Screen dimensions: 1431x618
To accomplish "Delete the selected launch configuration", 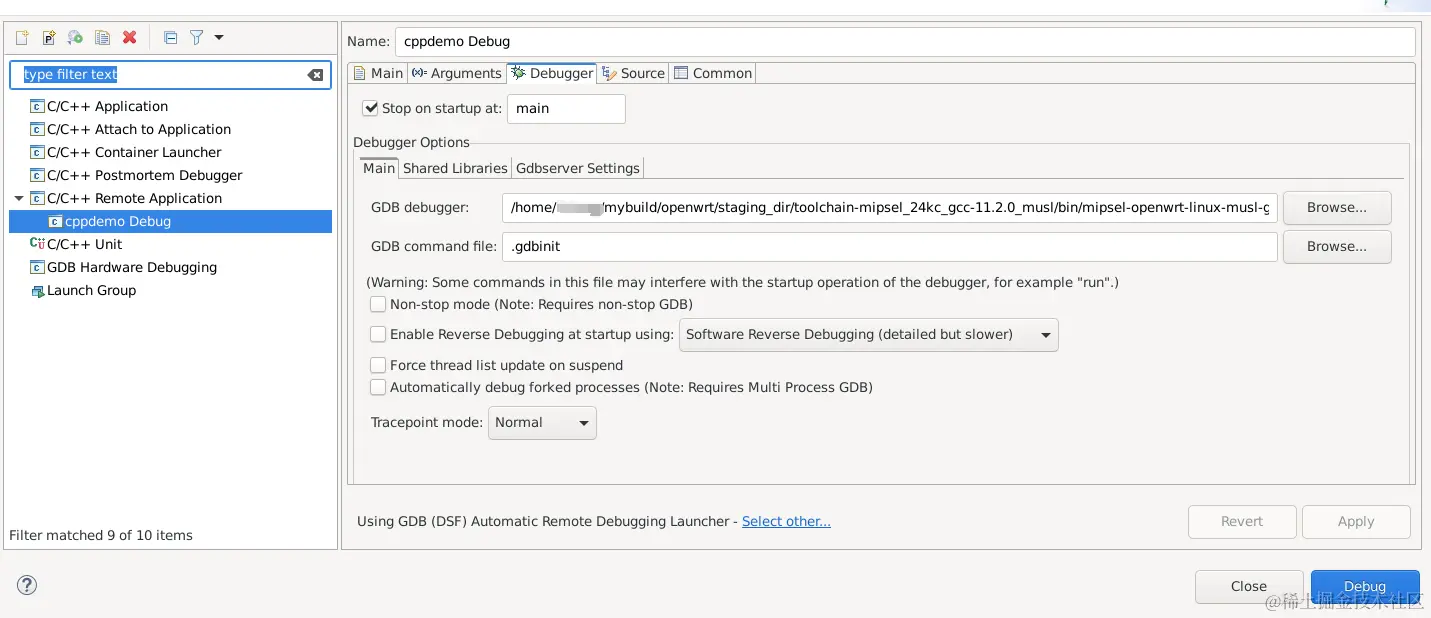I will pos(129,38).
